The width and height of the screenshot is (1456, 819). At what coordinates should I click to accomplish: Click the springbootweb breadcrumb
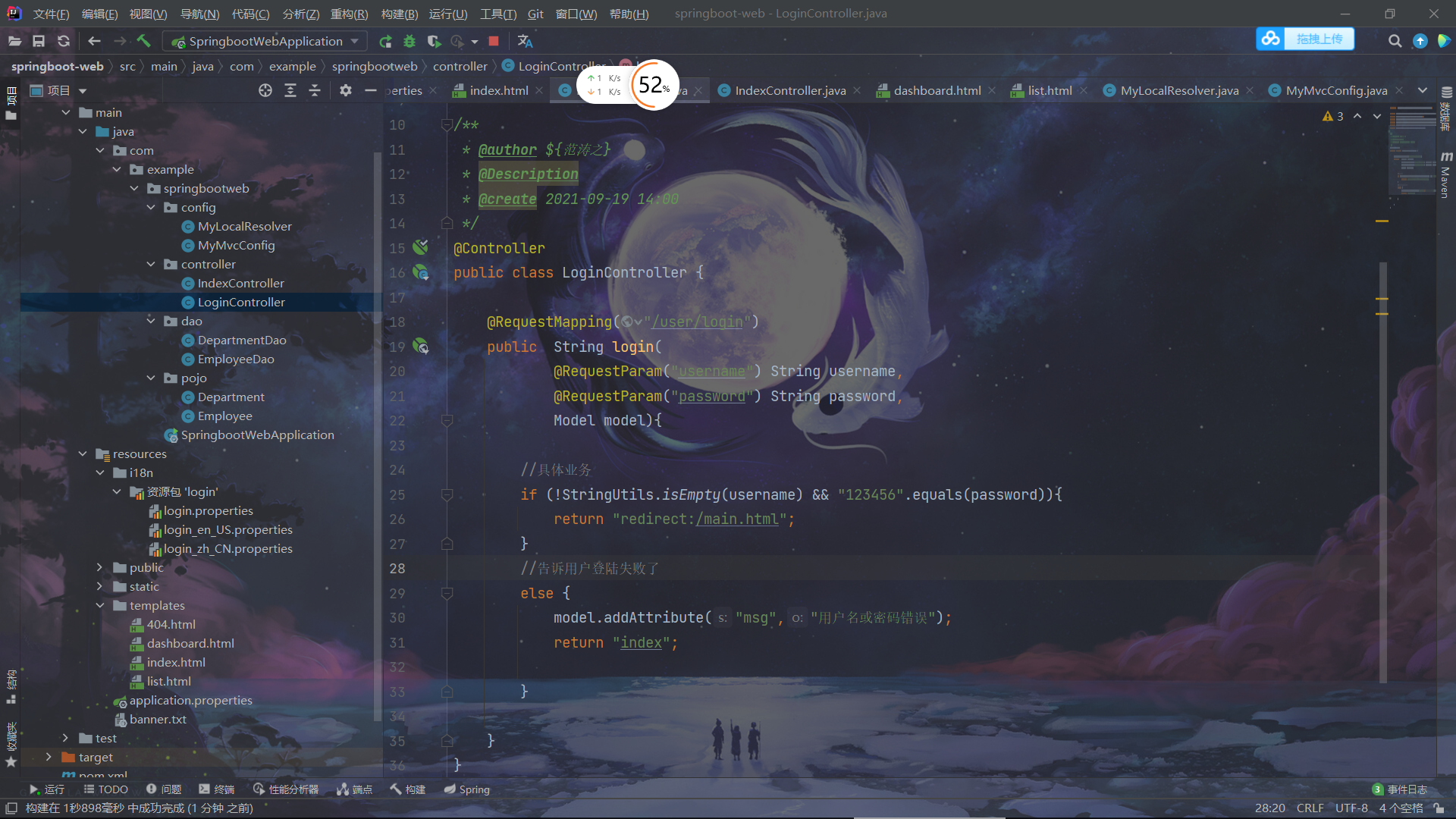pyautogui.click(x=375, y=66)
